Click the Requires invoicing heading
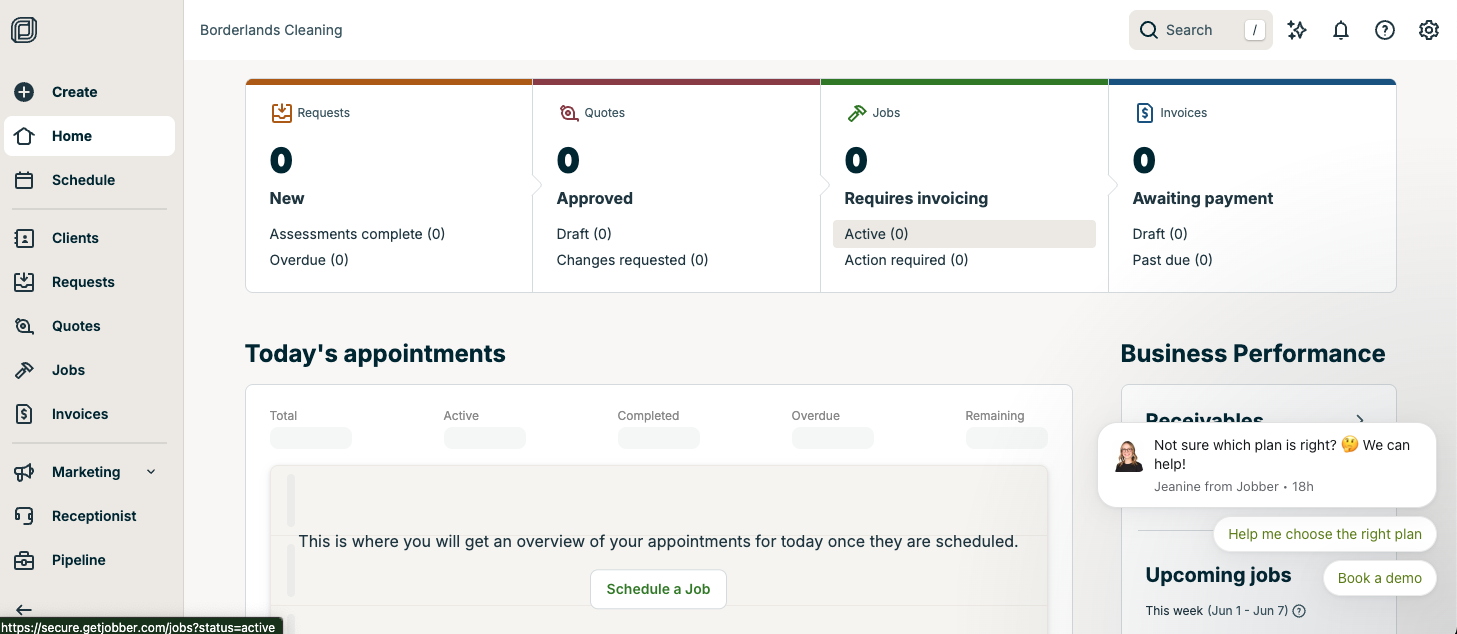Image resolution: width=1457 pixels, height=634 pixels. click(916, 198)
